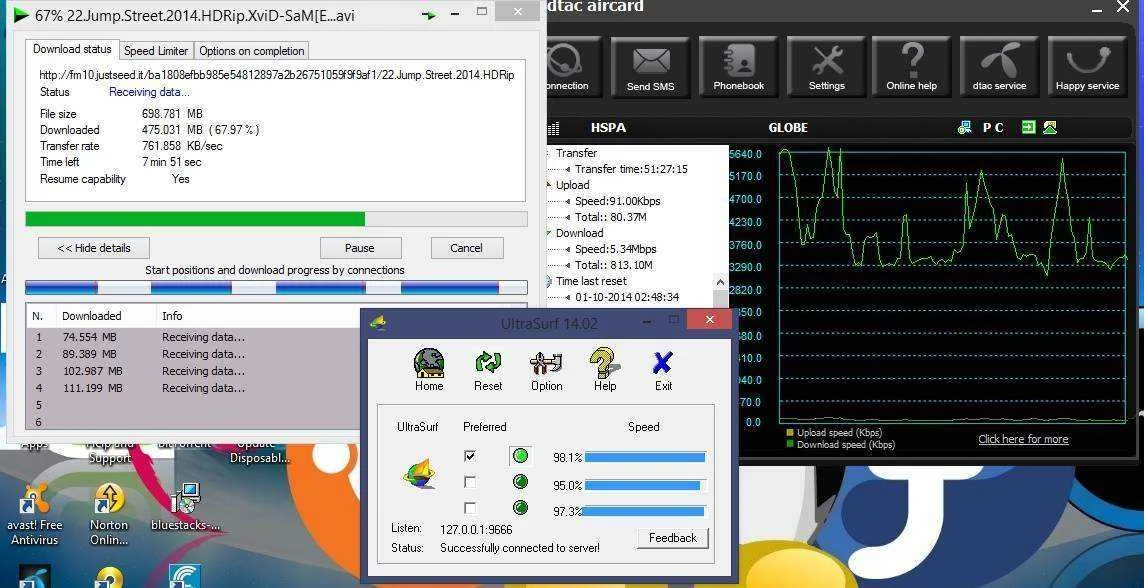The width and height of the screenshot is (1144, 588).
Task: Select Upload Speed:91.00Kbps tree entry
Action: pos(617,201)
